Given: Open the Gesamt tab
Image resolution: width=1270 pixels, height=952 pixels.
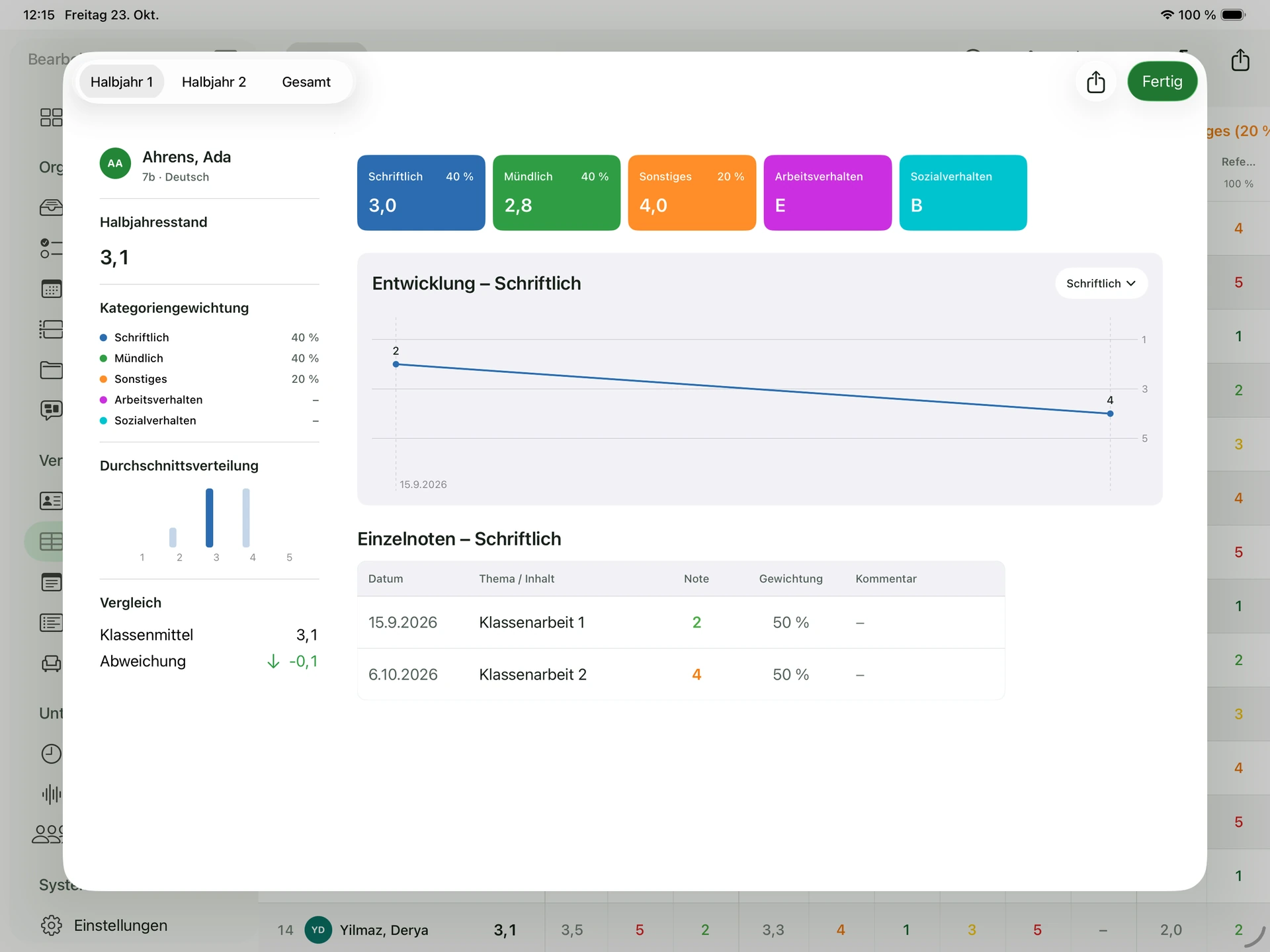Looking at the screenshot, I should pos(306,82).
